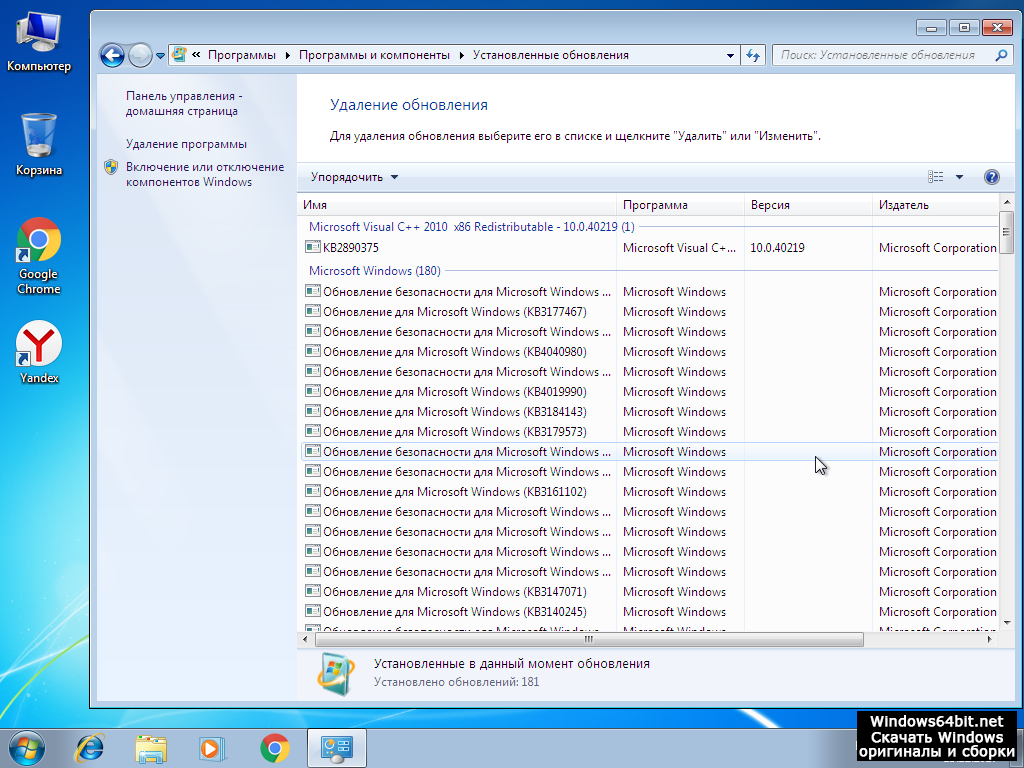Open Включение или отключение компонентов Windows
Image resolution: width=1024 pixels, height=768 pixels.
pos(204,175)
